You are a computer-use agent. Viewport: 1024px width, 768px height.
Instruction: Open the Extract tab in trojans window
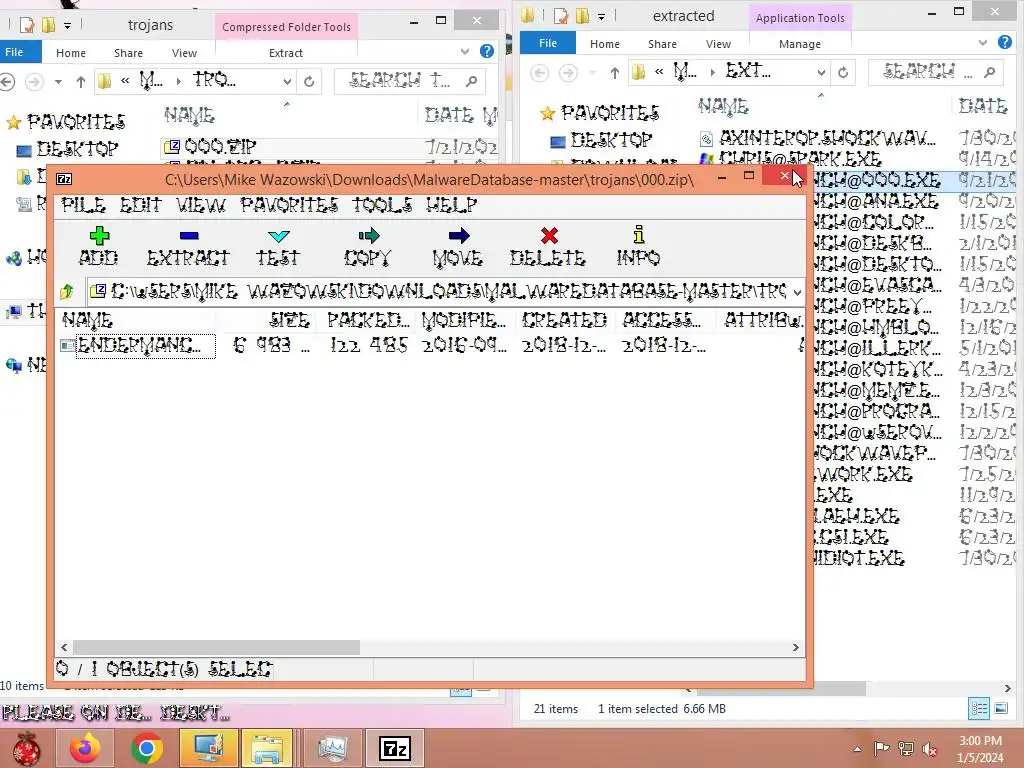click(x=286, y=53)
